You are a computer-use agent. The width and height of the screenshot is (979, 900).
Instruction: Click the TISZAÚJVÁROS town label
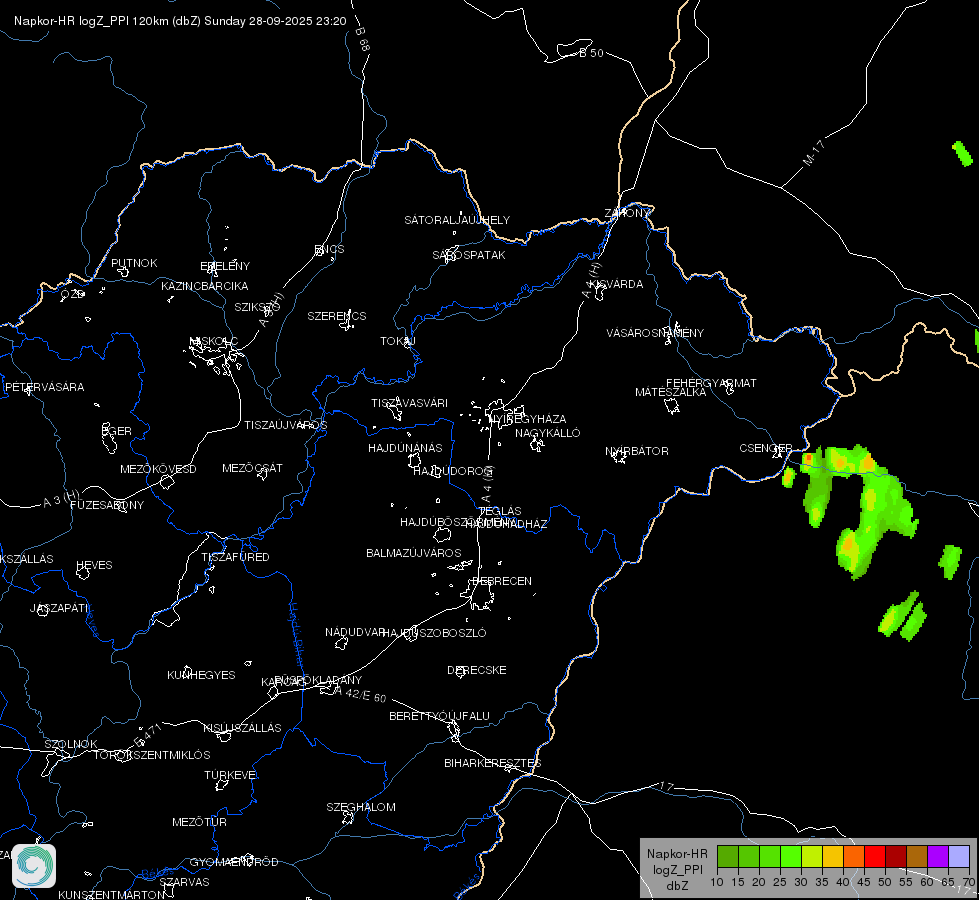click(x=285, y=425)
